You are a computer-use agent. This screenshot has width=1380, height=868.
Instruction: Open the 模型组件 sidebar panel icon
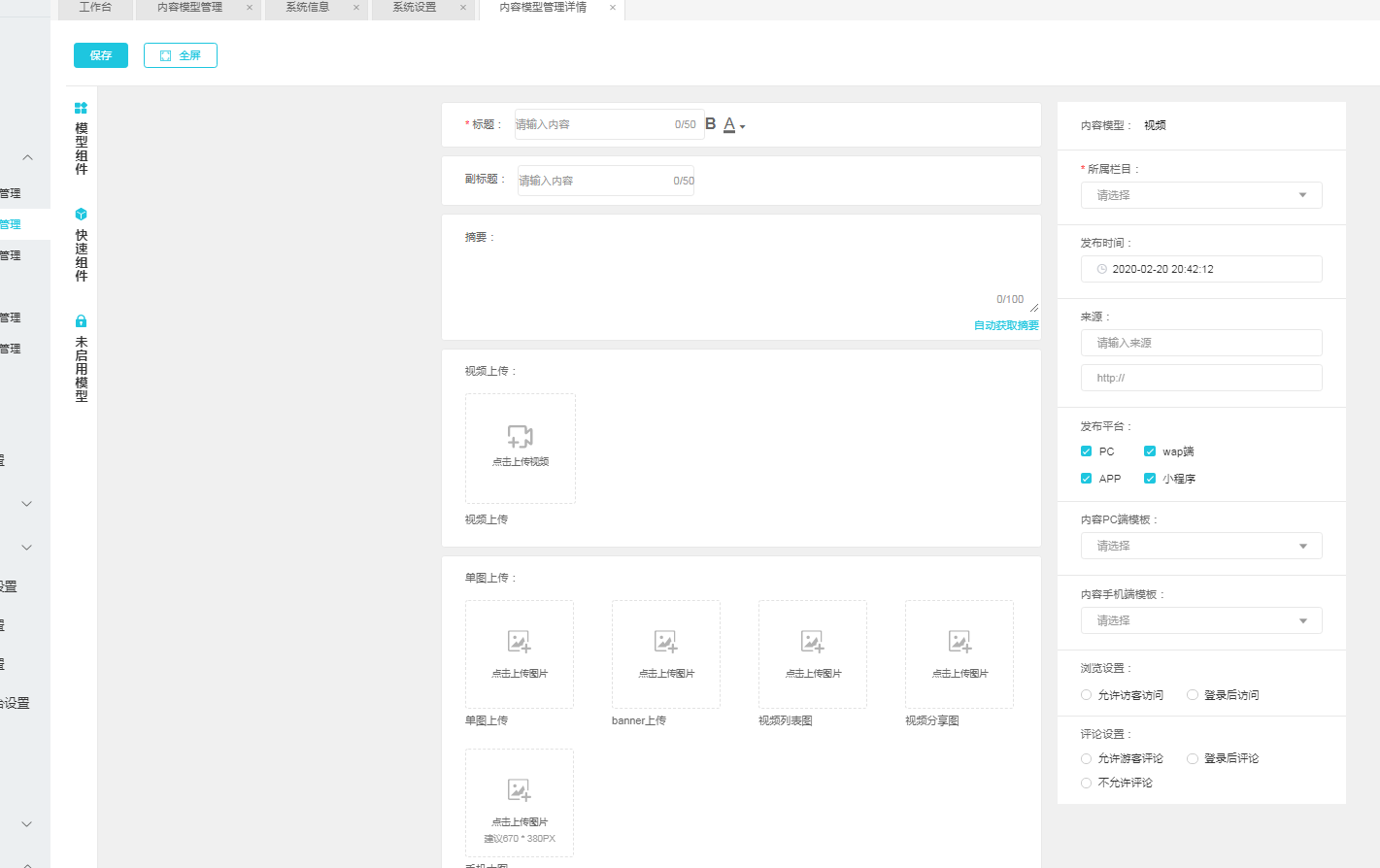coord(82,108)
